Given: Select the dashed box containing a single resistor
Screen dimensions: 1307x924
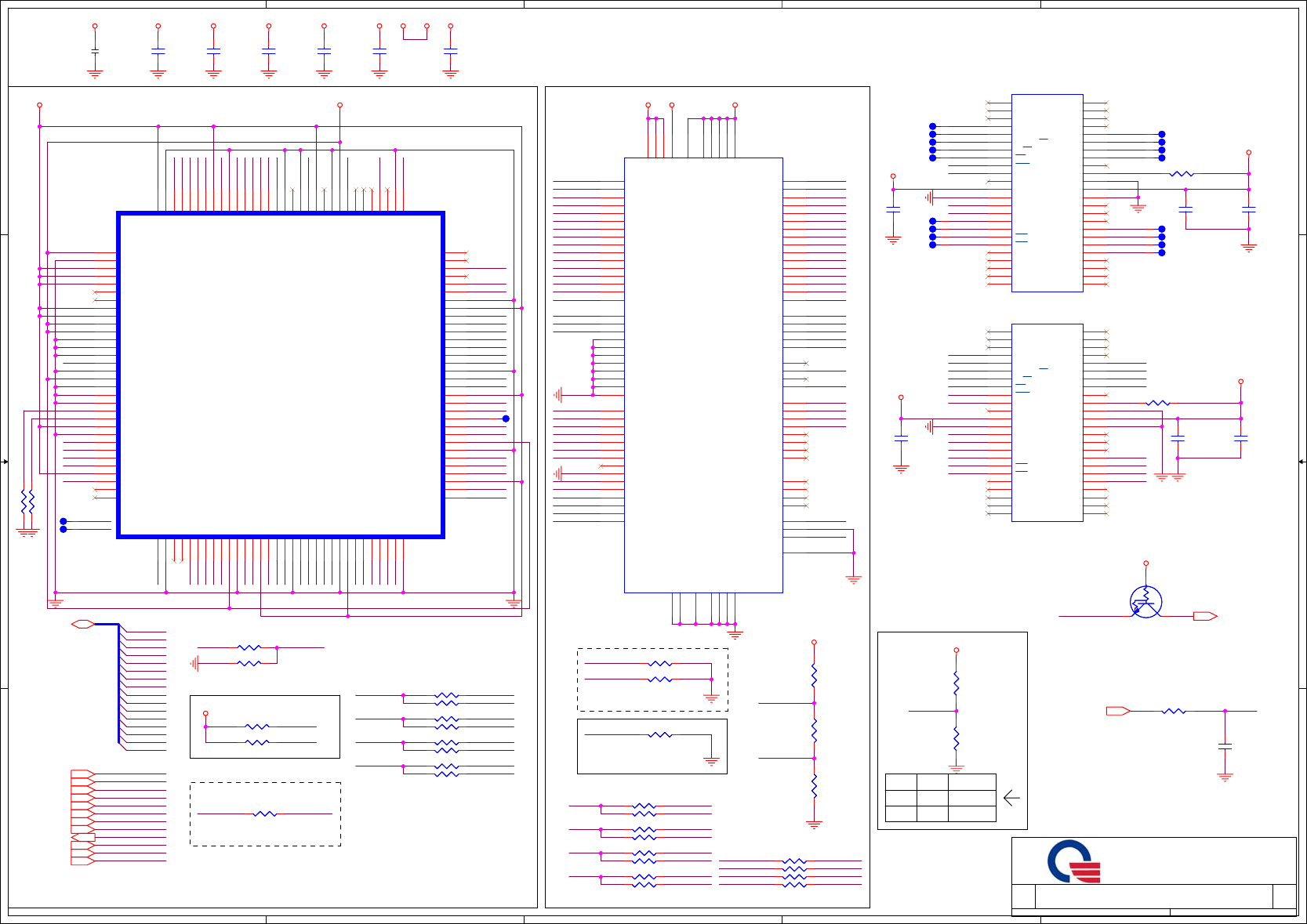Looking at the screenshot, I should [265, 813].
